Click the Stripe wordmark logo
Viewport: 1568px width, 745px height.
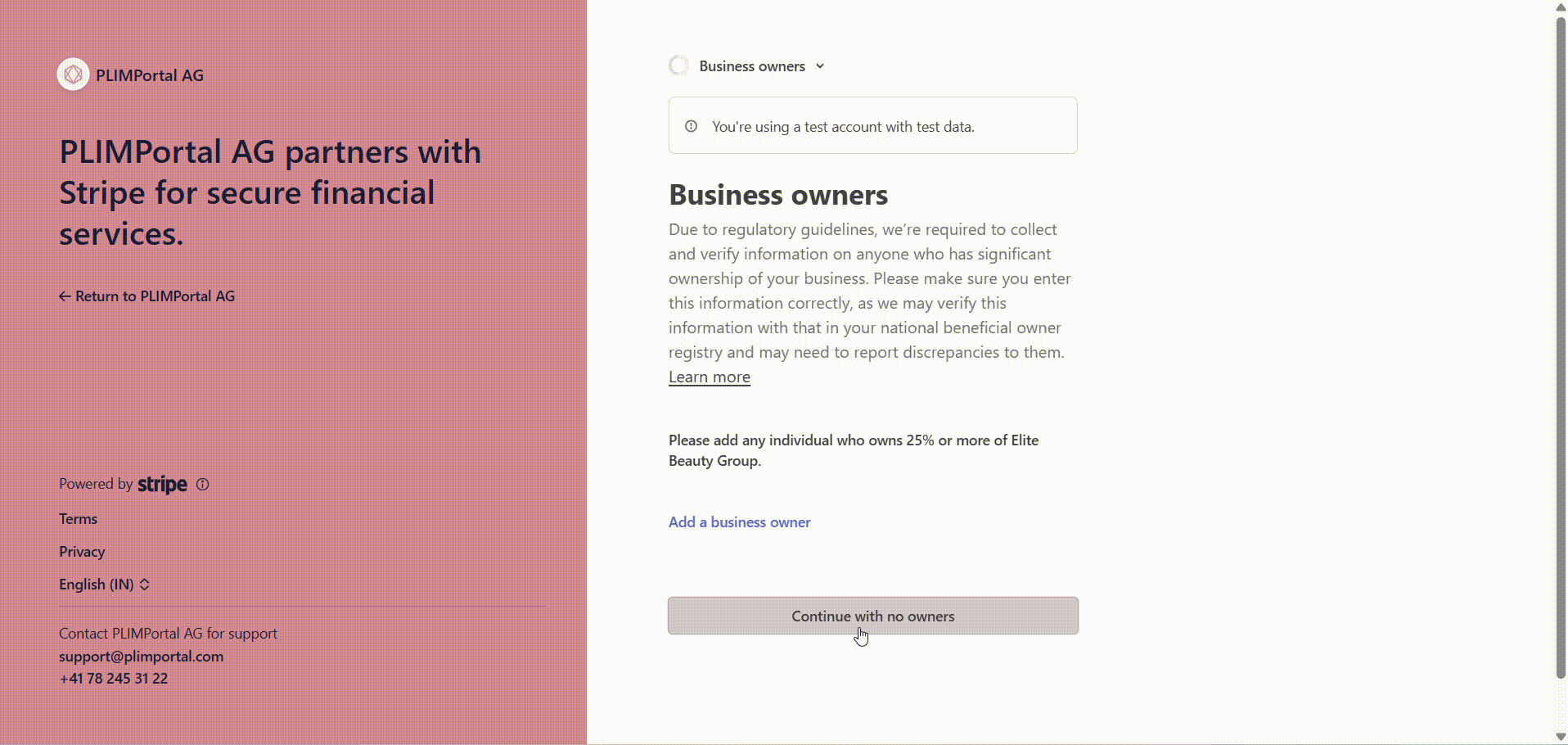coord(162,485)
